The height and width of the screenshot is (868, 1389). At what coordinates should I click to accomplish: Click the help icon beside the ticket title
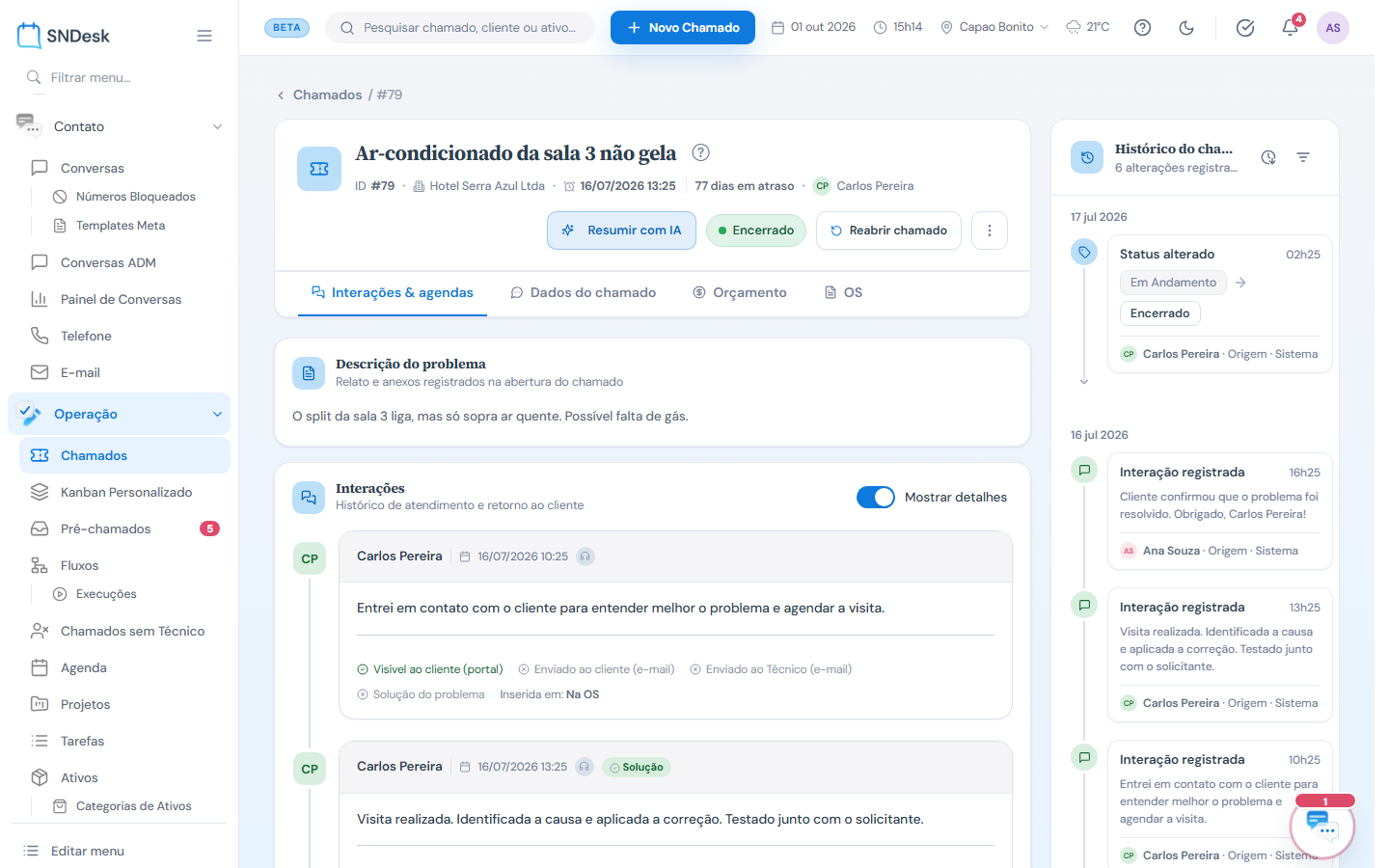click(701, 152)
